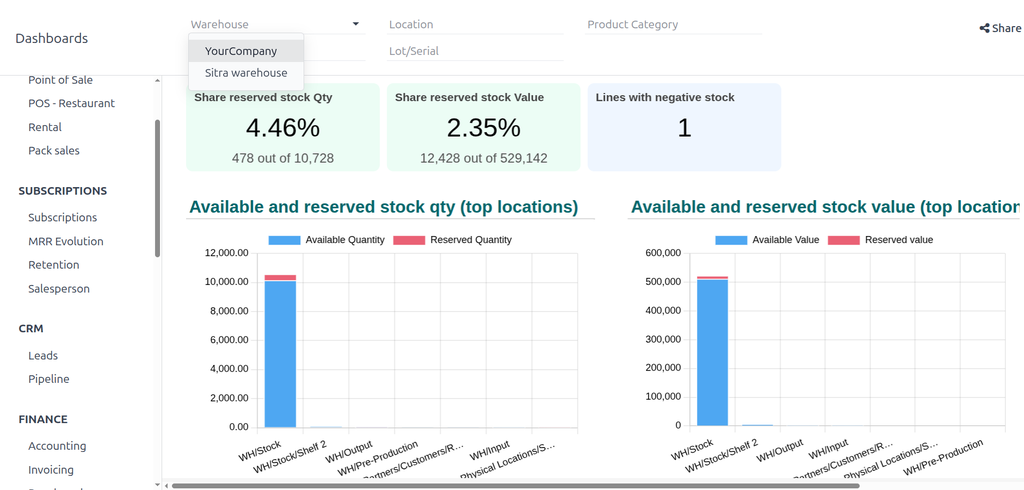Open the Product Category filter
Image resolution: width=1024 pixels, height=490 pixels.
673,24
